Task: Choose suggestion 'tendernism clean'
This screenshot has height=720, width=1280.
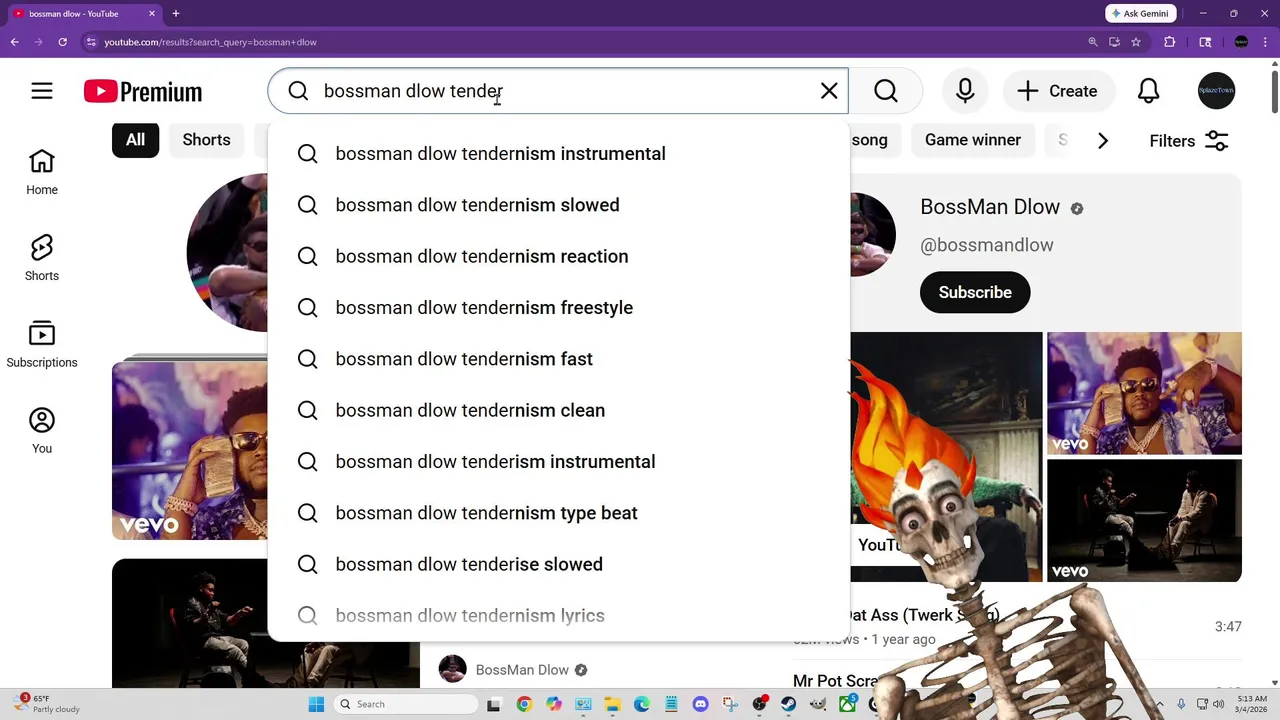Action: point(558,410)
